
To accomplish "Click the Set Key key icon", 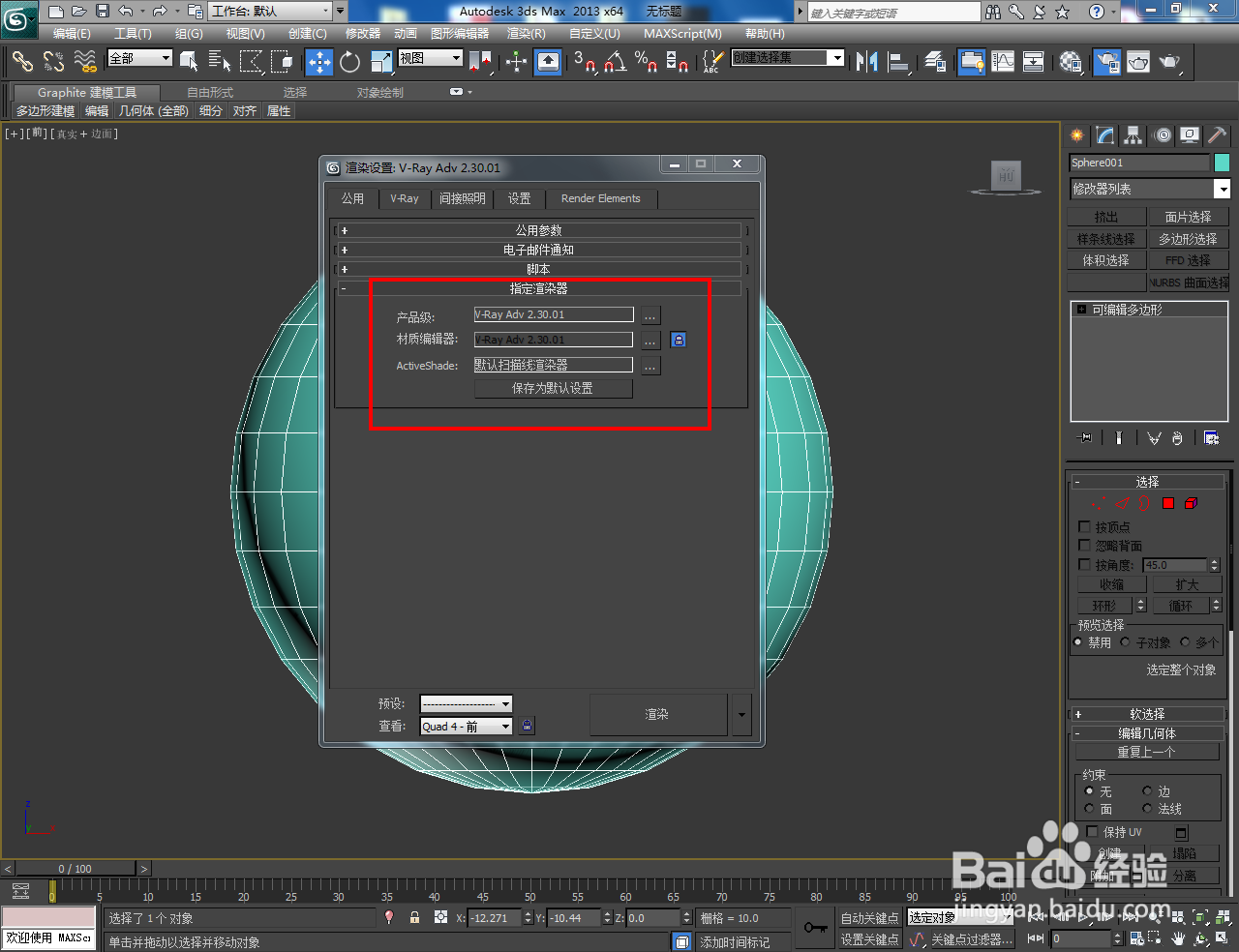I will [815, 928].
